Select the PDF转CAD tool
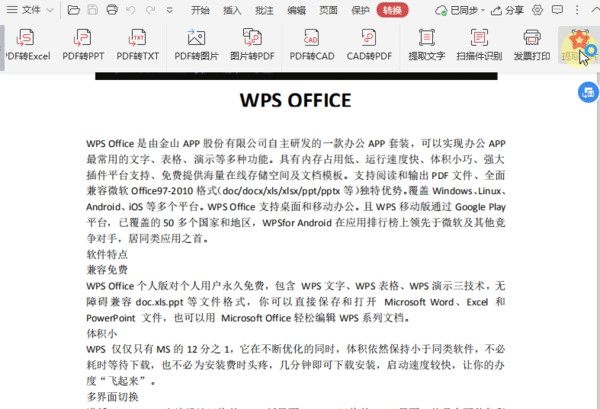600x409 pixels. click(311, 45)
